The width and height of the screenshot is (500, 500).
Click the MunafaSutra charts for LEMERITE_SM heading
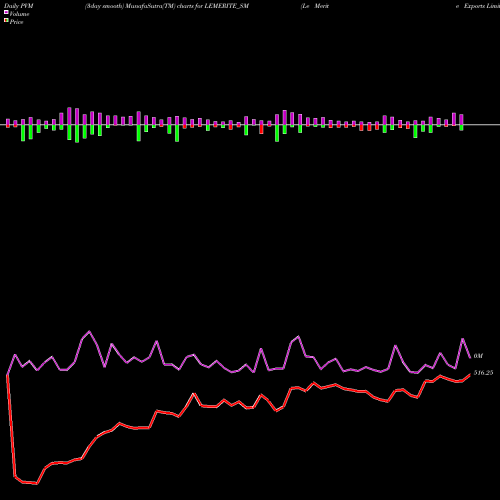(167, 6)
